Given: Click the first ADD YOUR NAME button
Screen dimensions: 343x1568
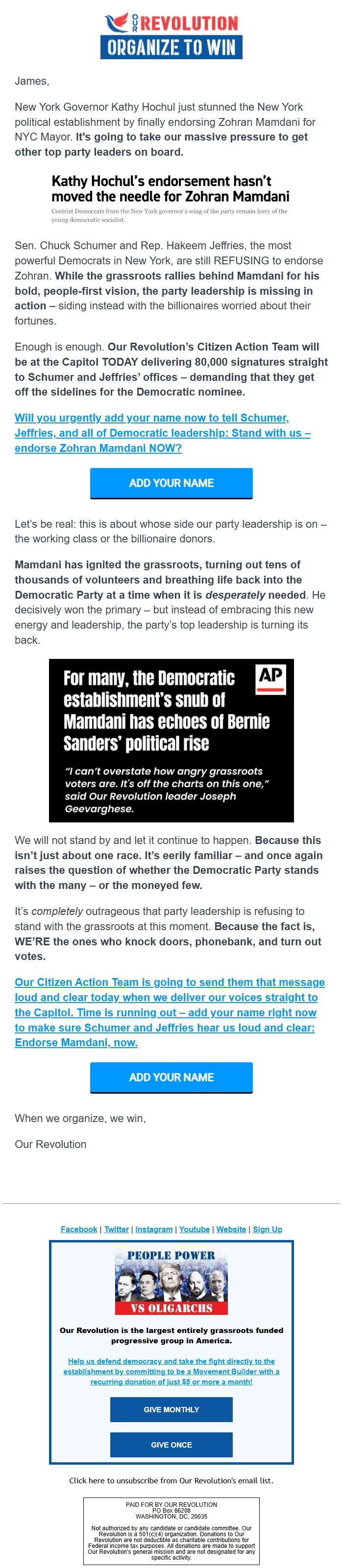Looking at the screenshot, I should (171, 483).
